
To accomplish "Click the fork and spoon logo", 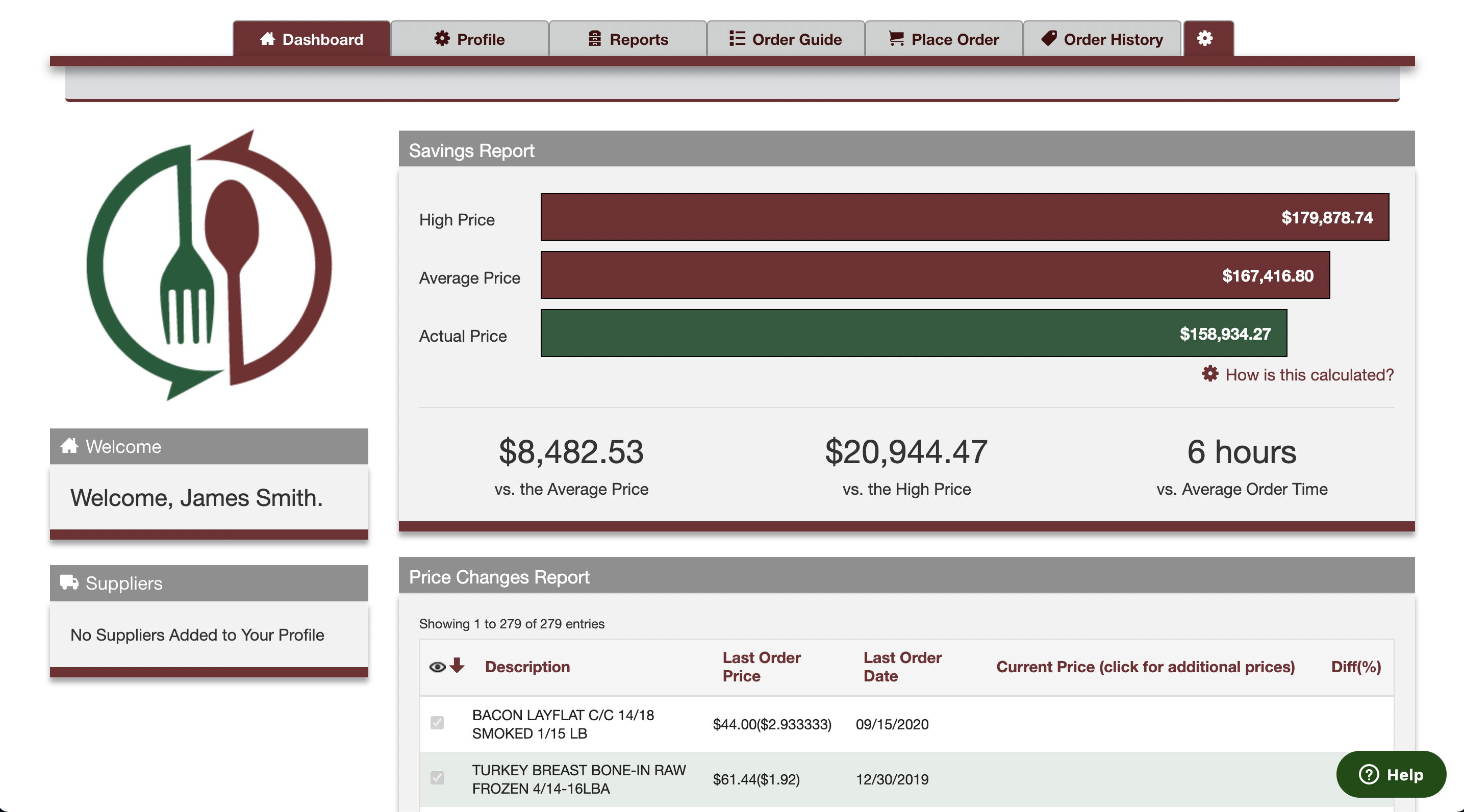I will point(209,265).
